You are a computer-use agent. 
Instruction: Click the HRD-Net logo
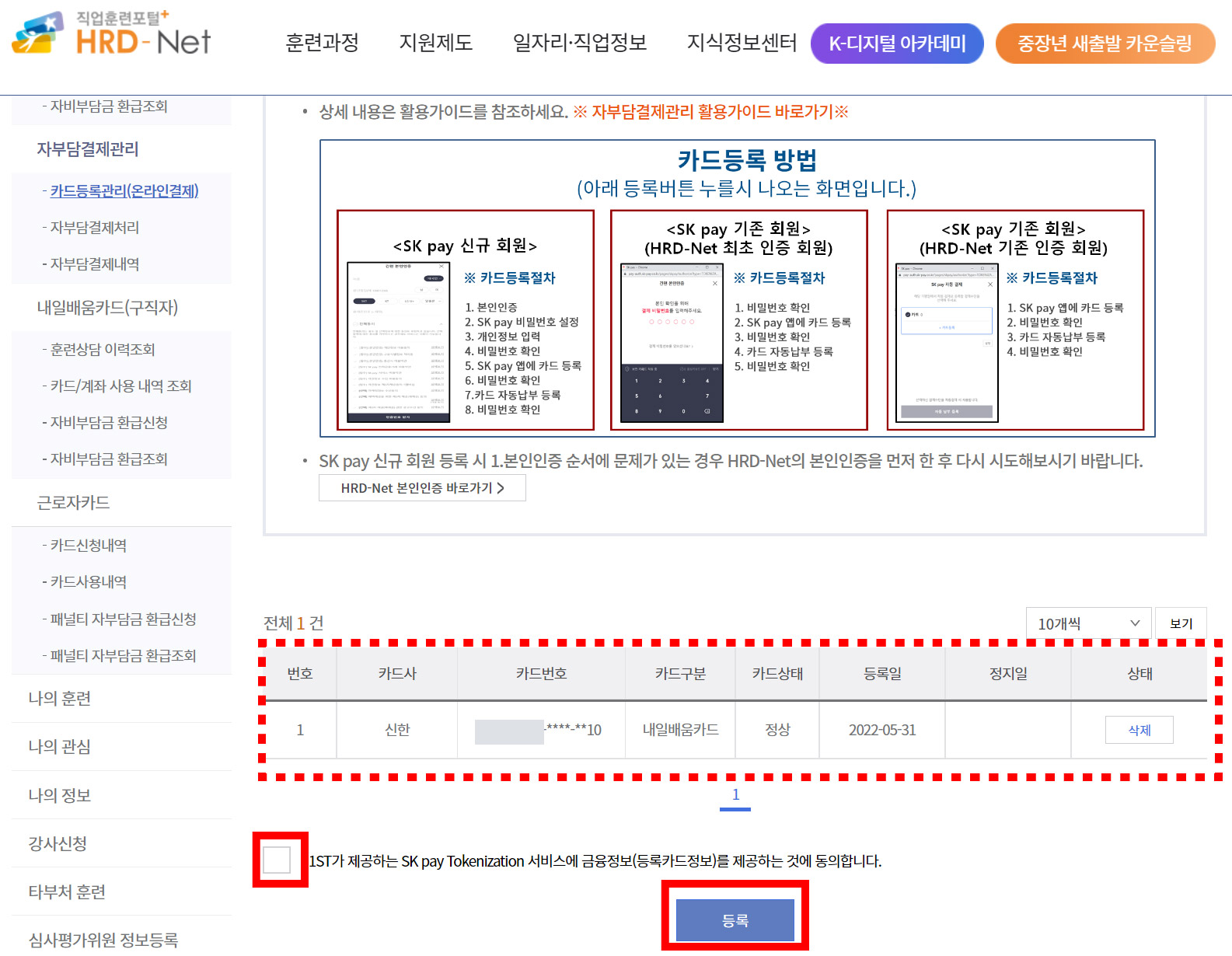click(111, 34)
